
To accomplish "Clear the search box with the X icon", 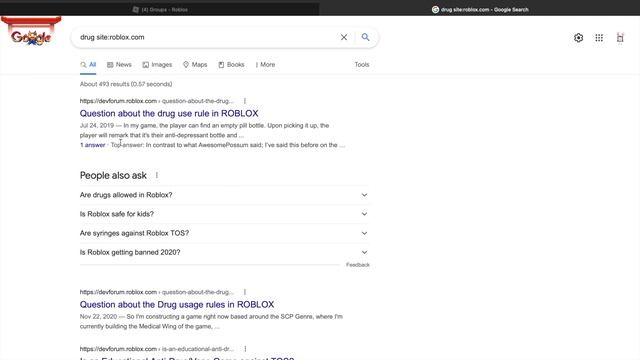I will pyautogui.click(x=344, y=37).
